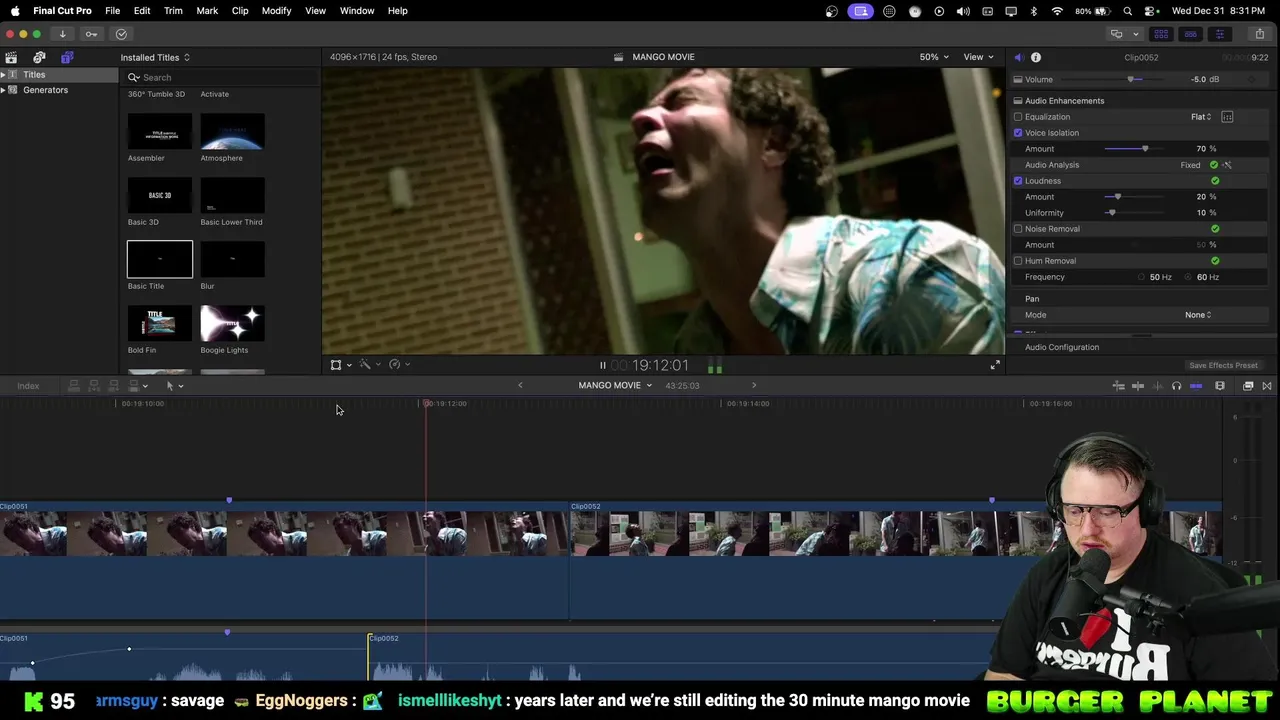This screenshot has width=1280, height=720.
Task: Open the Audio Configuration section
Action: click(x=1062, y=347)
